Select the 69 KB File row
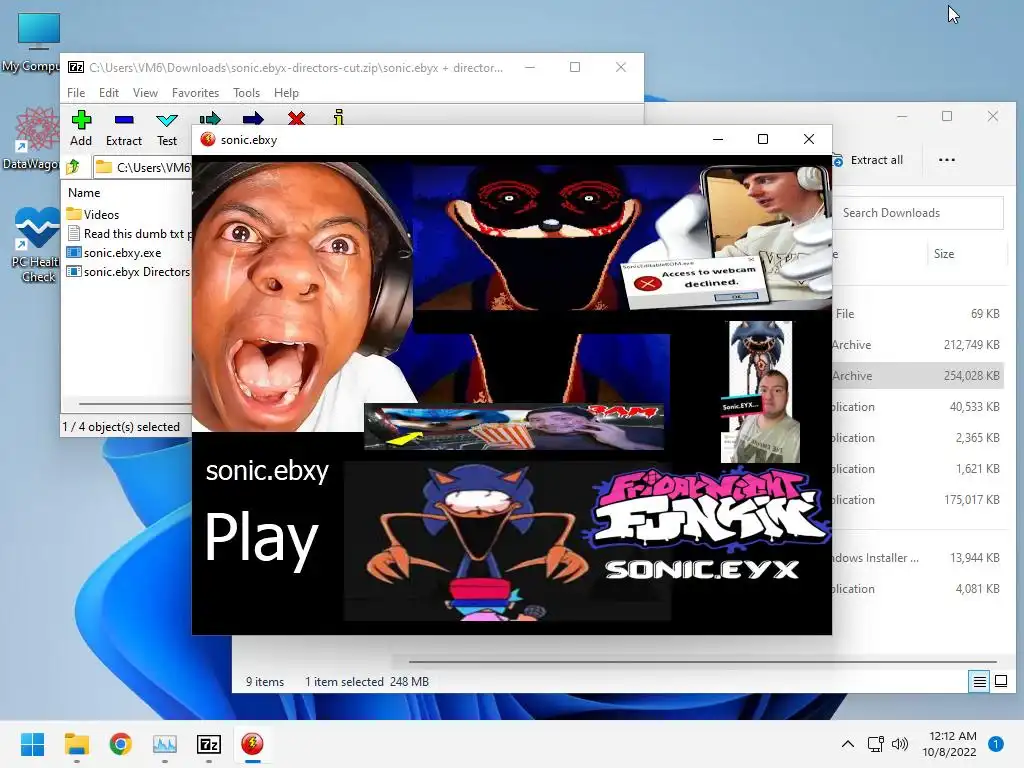Image resolution: width=1024 pixels, height=768 pixels. pos(917,313)
